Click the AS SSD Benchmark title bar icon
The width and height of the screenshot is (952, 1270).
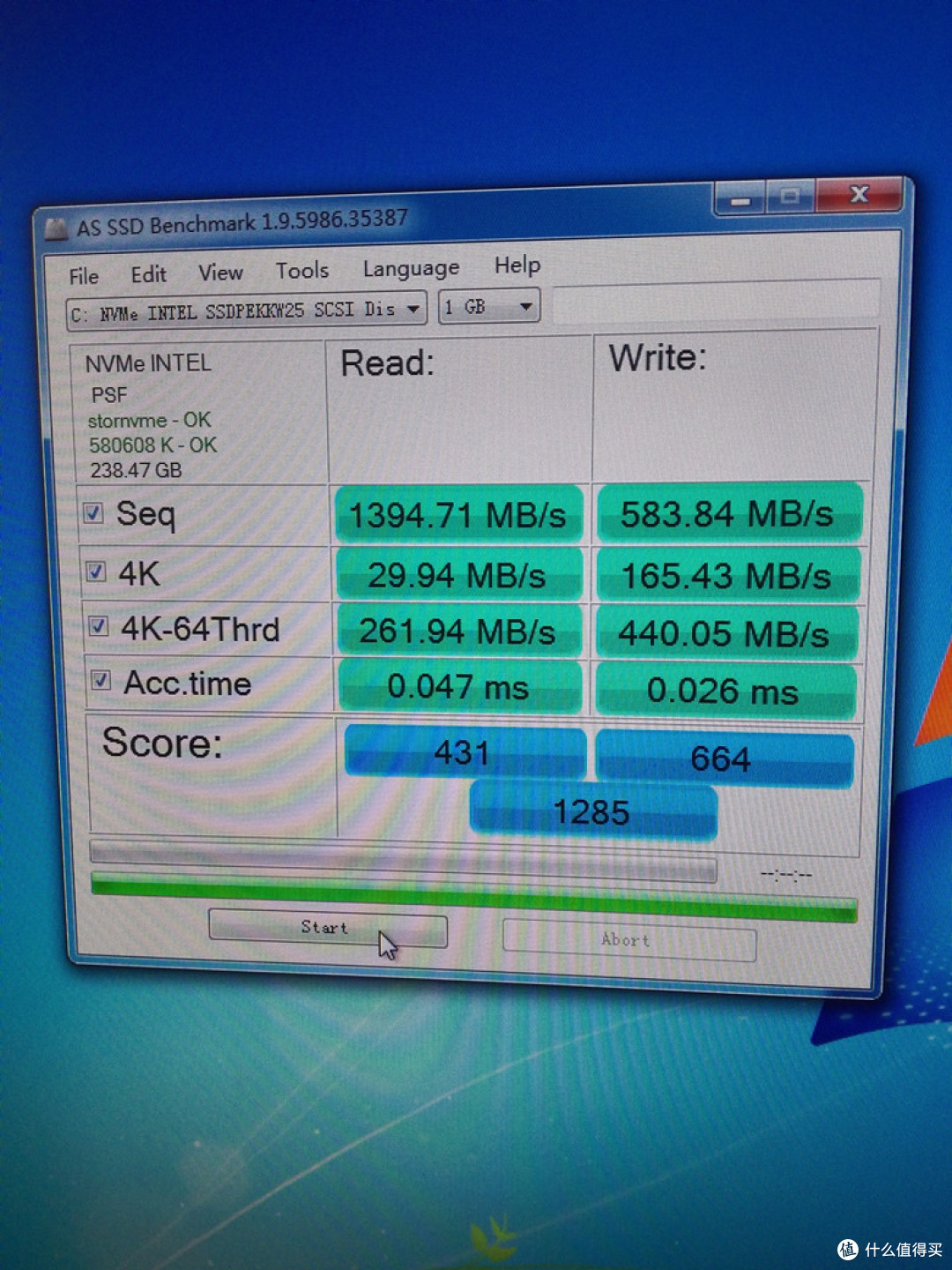point(56,229)
